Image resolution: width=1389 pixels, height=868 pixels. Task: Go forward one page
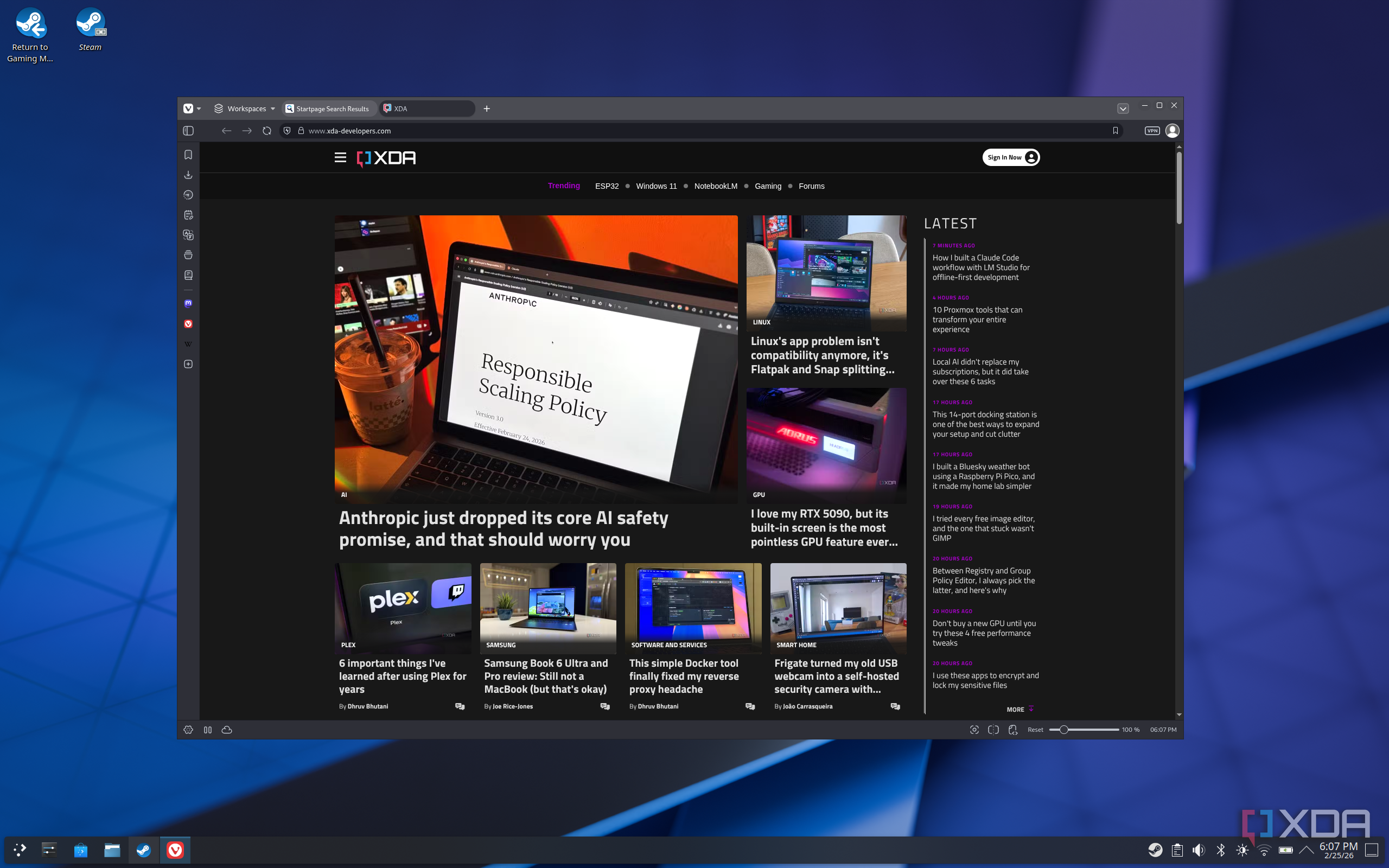[x=247, y=131]
